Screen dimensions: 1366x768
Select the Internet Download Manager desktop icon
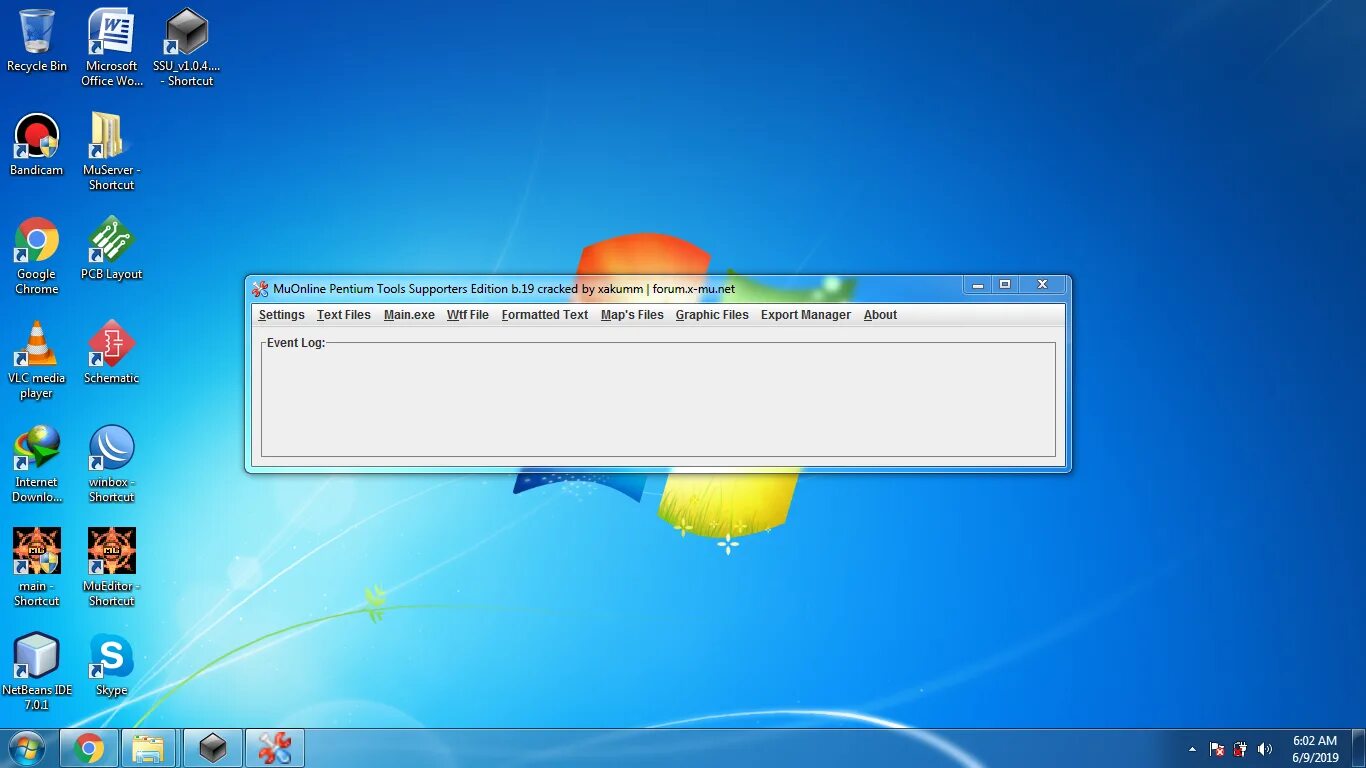coord(37,463)
